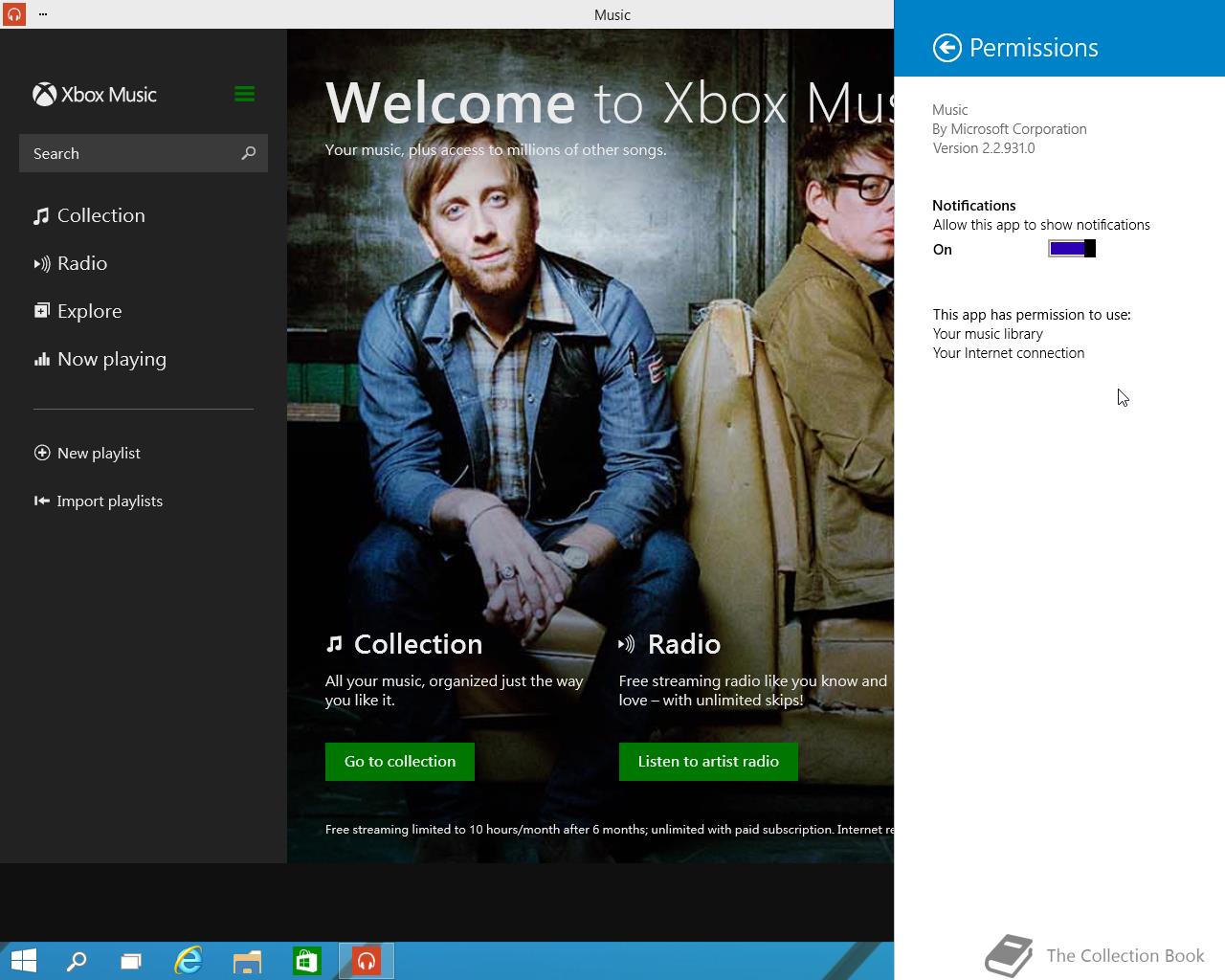Click the Permissions panel title
This screenshot has width=1225, height=980.
click(x=1034, y=48)
